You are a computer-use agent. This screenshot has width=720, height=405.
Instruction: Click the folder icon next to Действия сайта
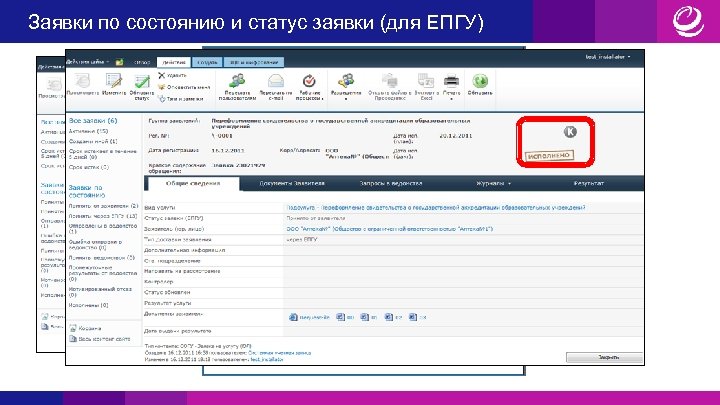click(119, 62)
